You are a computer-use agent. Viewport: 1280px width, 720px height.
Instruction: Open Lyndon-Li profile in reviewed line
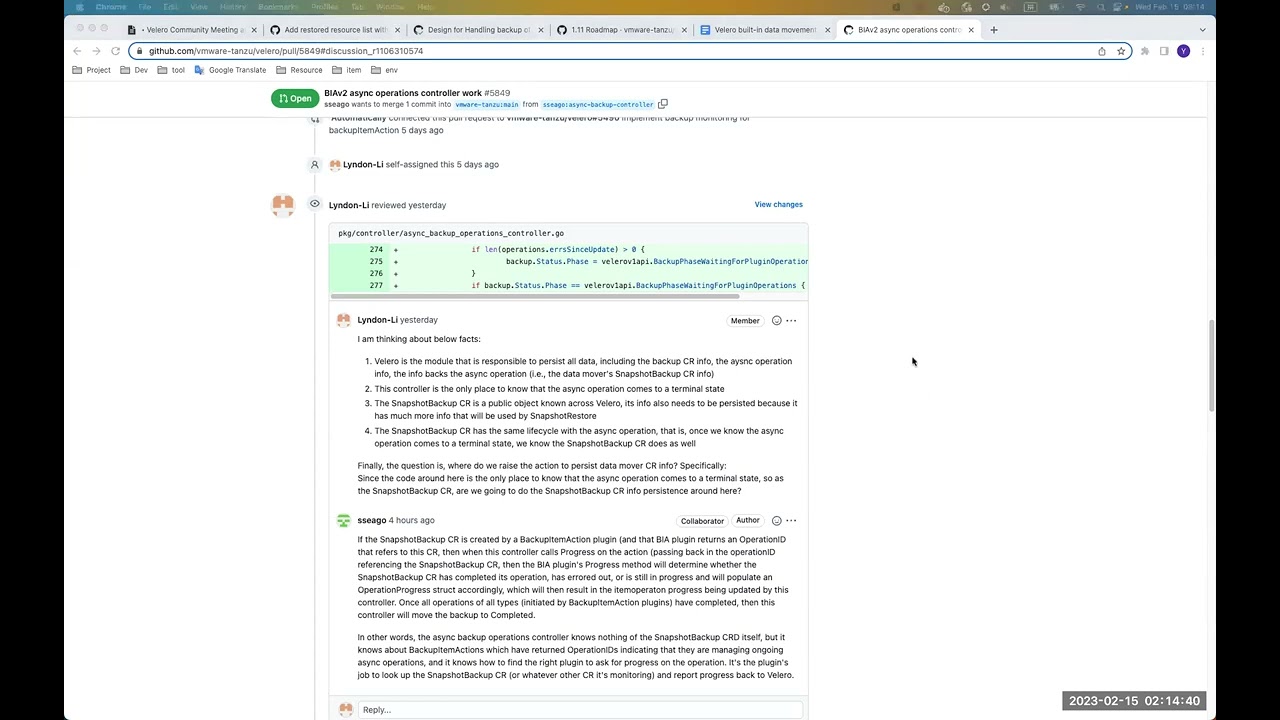pos(349,205)
